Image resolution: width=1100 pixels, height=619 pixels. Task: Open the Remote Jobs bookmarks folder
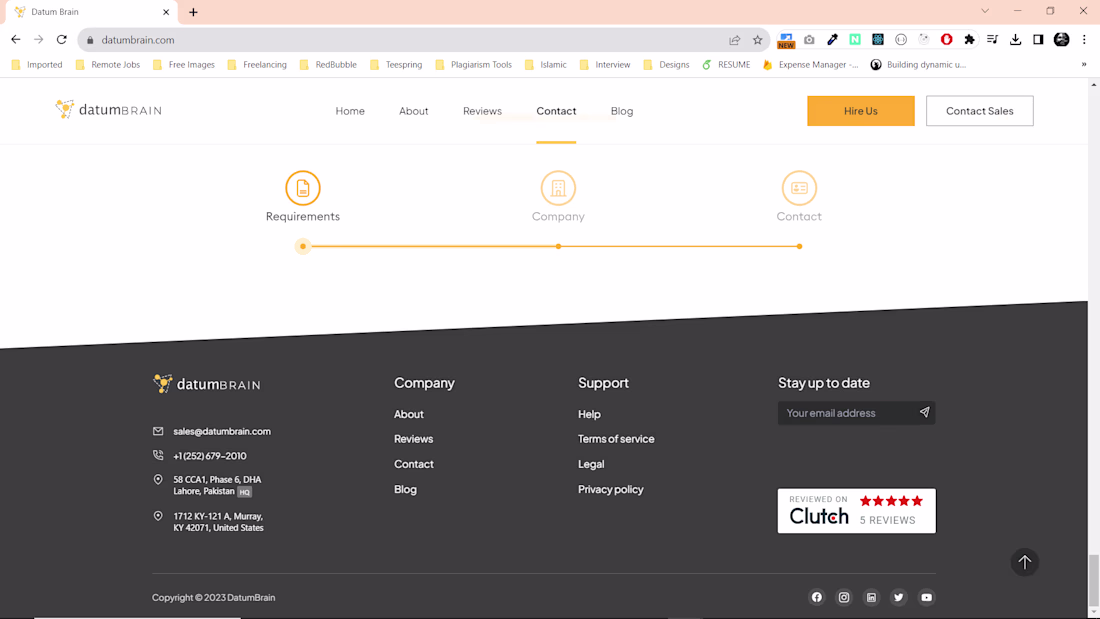(x=108, y=65)
